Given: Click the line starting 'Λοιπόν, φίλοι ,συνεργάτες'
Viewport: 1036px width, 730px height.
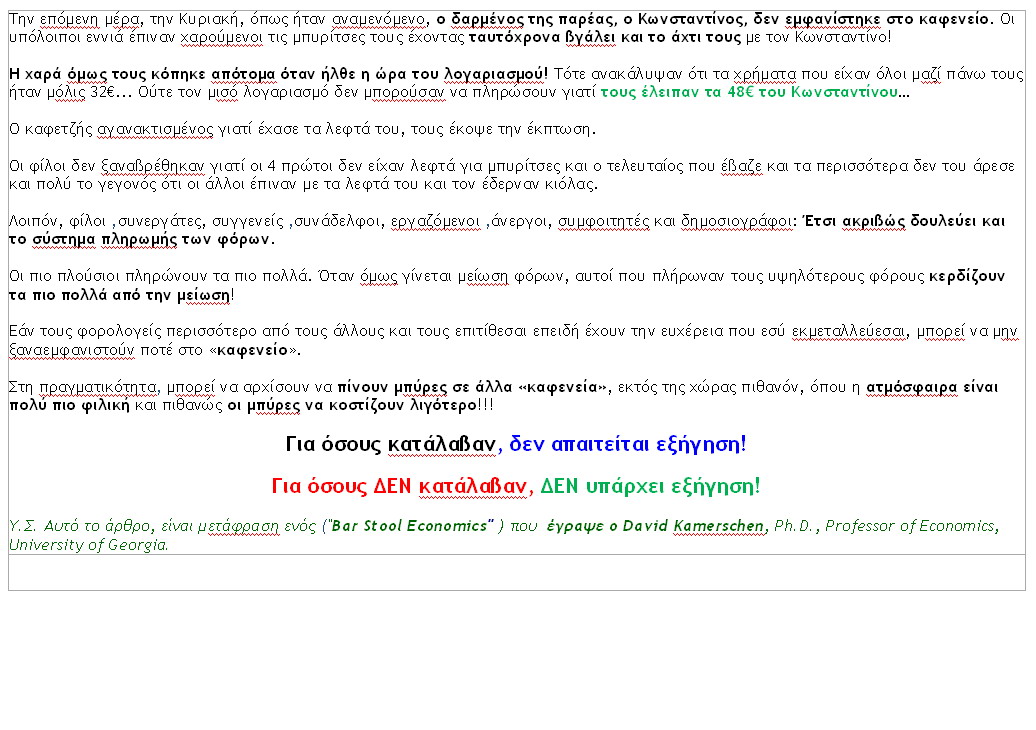Looking at the screenshot, I should (507, 221).
